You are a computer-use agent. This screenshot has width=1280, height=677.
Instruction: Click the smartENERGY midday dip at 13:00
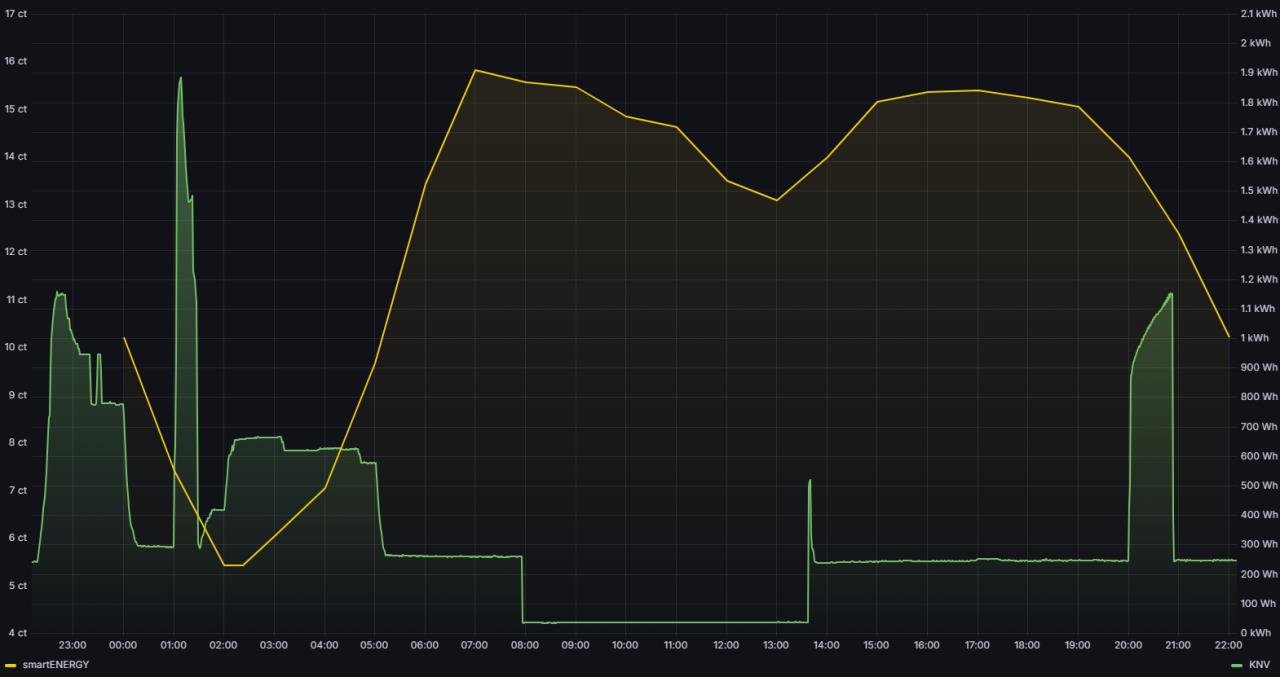point(776,200)
